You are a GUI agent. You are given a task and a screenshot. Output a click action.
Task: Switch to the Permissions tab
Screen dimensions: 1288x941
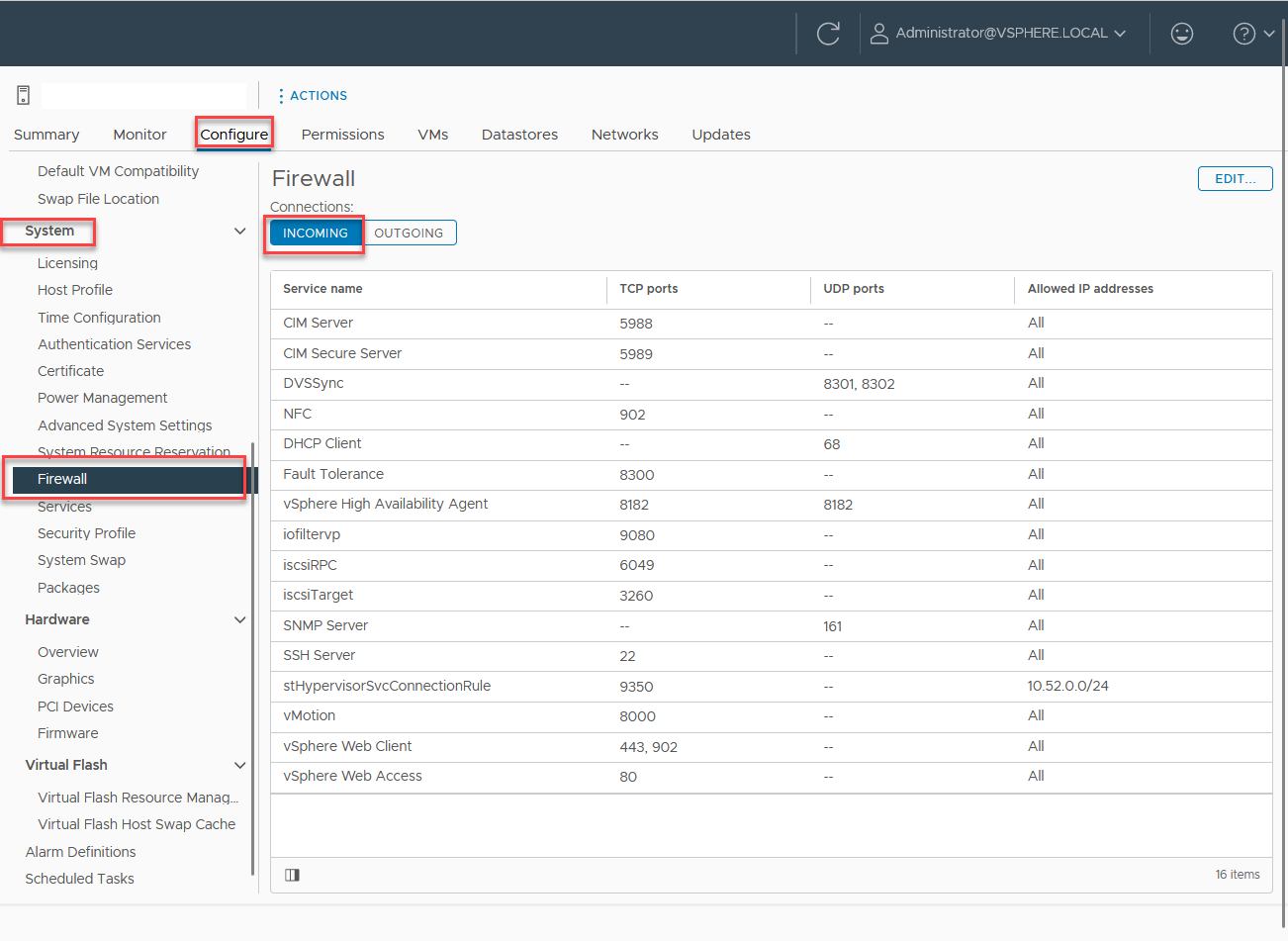point(342,134)
